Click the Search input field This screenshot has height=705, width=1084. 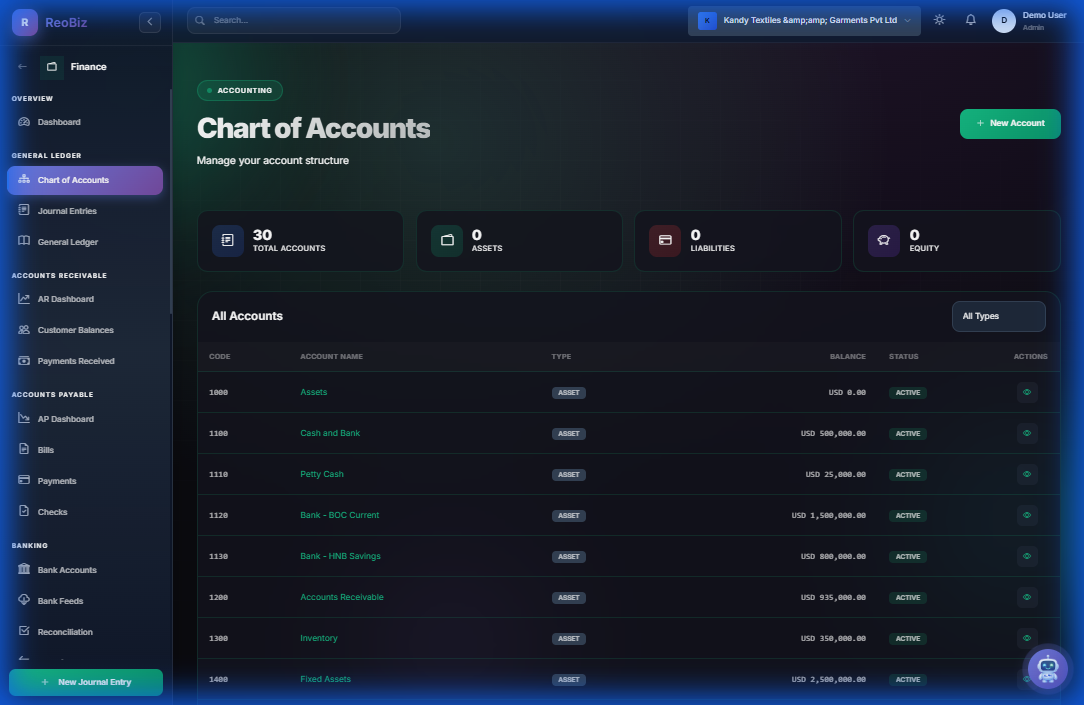[293, 20]
